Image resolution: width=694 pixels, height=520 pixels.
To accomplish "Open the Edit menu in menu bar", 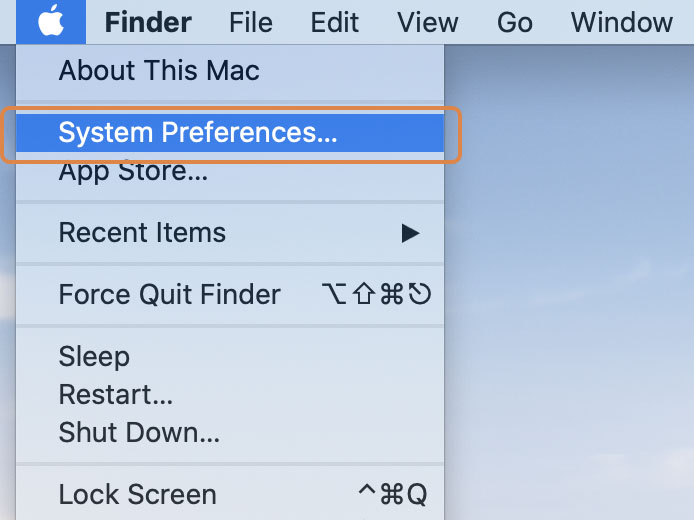I will tap(334, 22).
